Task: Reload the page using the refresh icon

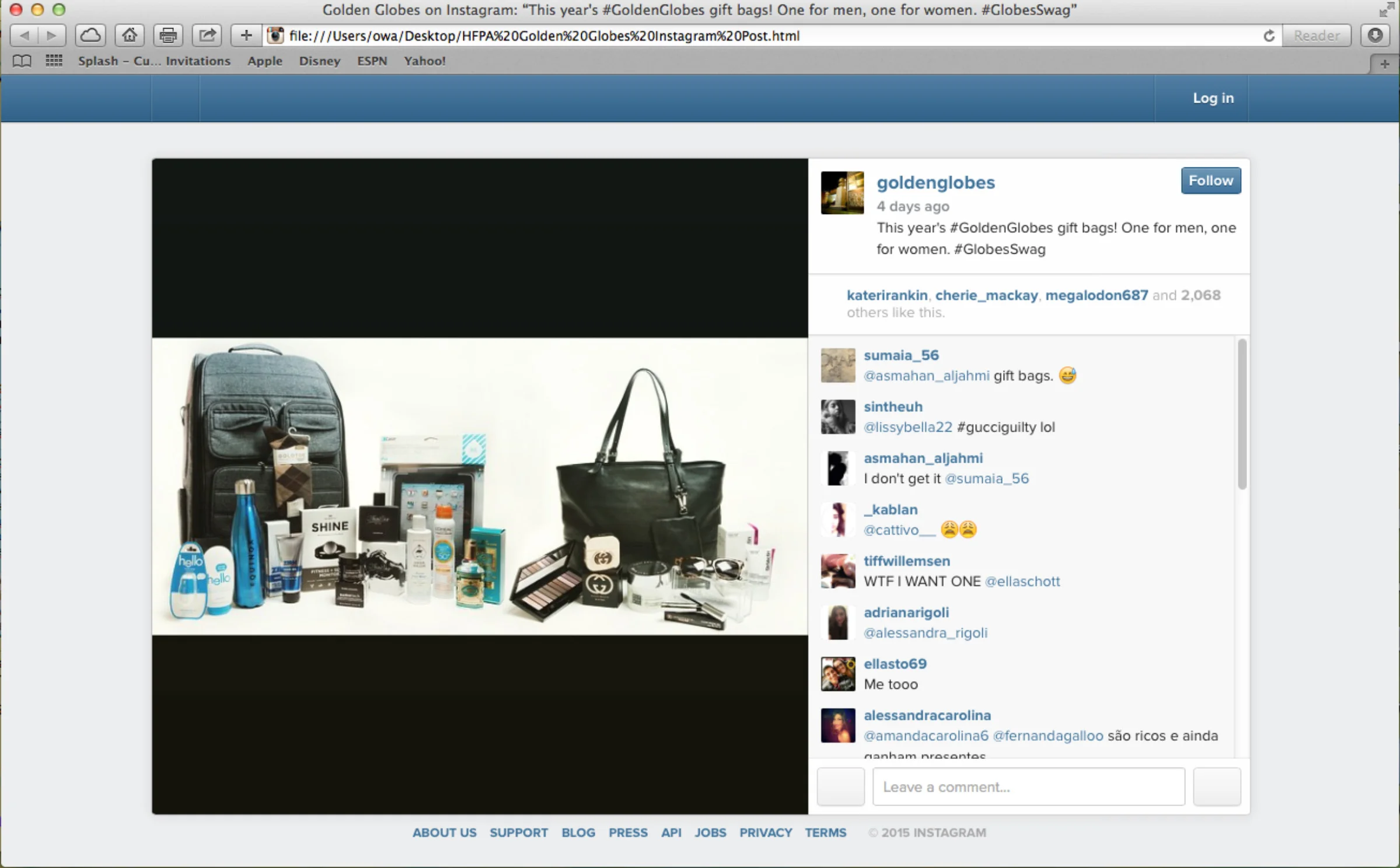Action: pyautogui.click(x=1269, y=36)
